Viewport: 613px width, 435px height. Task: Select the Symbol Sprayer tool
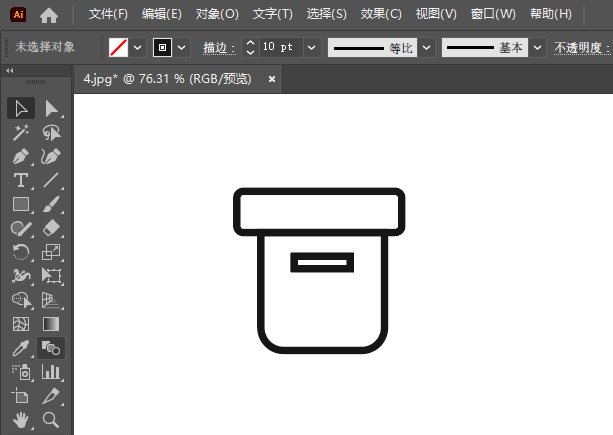pos(21,372)
